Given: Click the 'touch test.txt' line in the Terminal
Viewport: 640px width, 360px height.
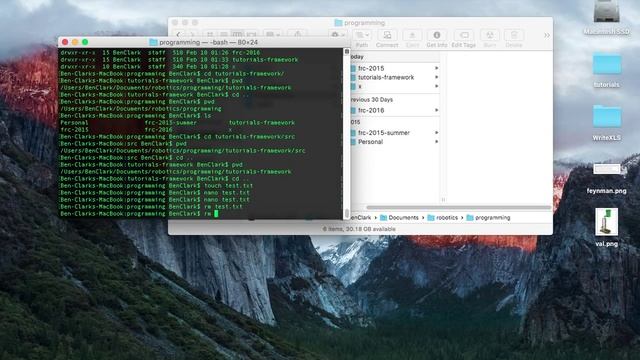Looking at the screenshot, I should click(x=156, y=186).
